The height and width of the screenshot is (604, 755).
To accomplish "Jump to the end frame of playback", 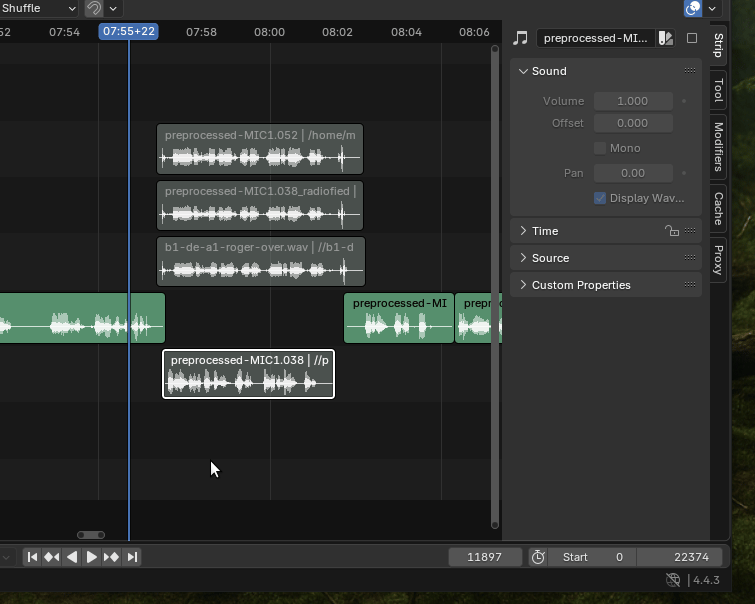I will [131, 557].
